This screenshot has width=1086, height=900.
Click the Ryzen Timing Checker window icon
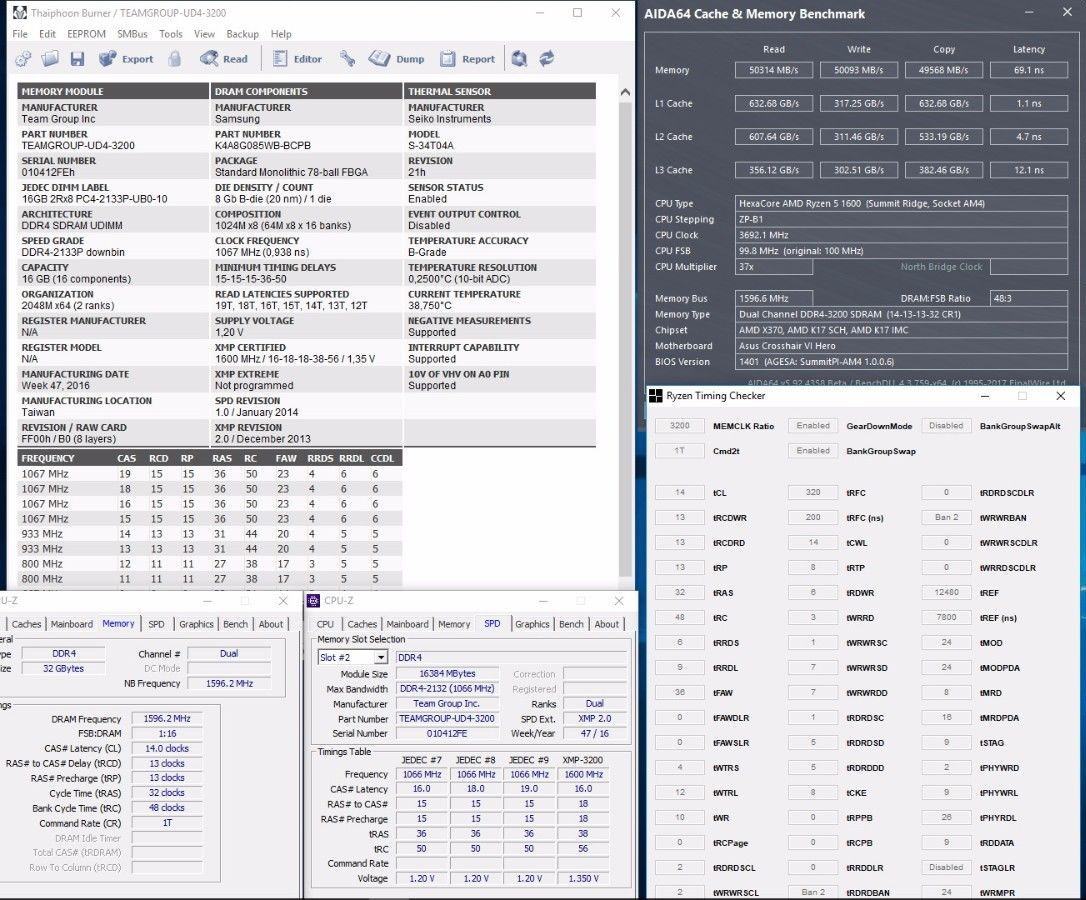pyautogui.click(x=656, y=396)
